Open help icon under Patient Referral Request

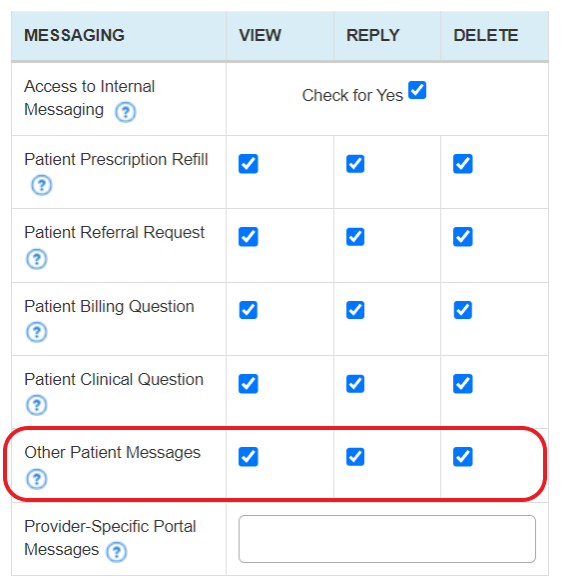click(36, 259)
